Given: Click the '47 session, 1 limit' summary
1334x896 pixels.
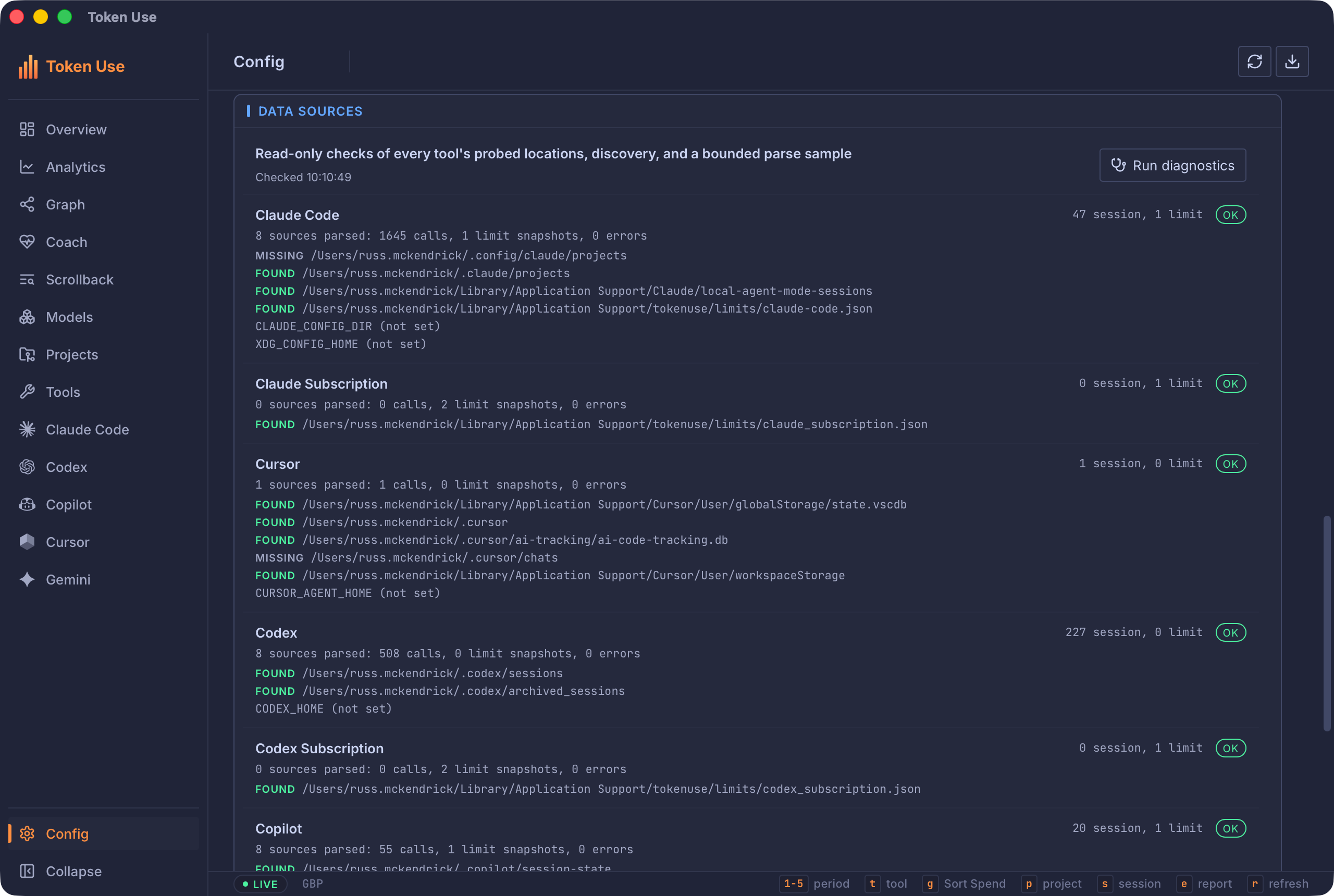Looking at the screenshot, I should [x=1138, y=214].
